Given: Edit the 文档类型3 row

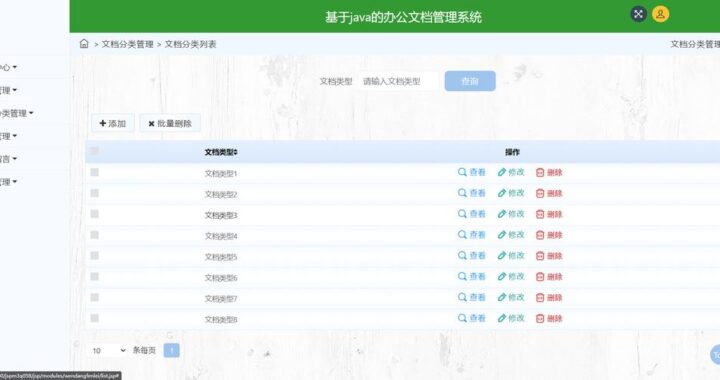Looking at the screenshot, I should [511, 214].
